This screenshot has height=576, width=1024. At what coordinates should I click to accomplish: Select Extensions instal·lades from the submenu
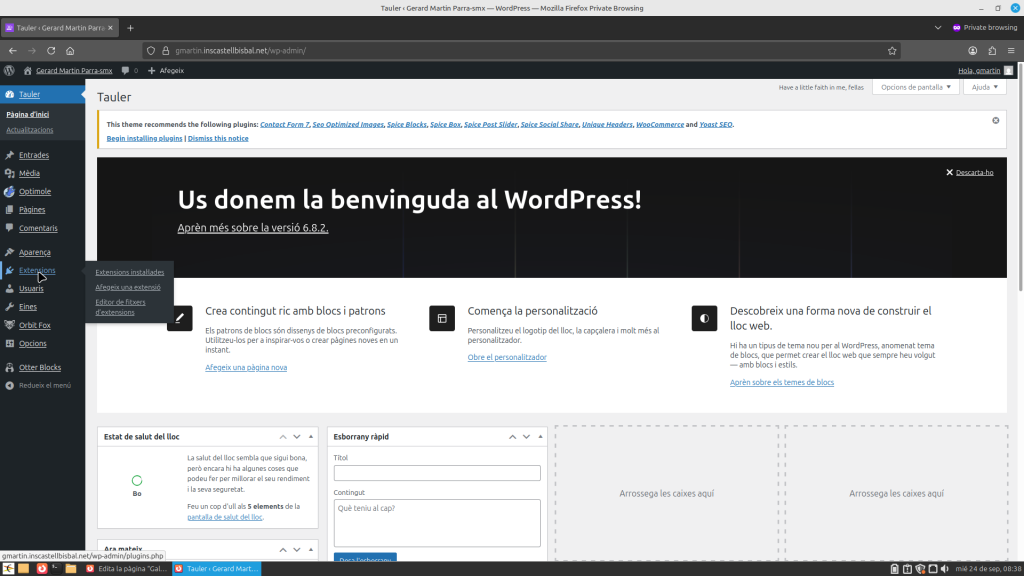(129, 272)
